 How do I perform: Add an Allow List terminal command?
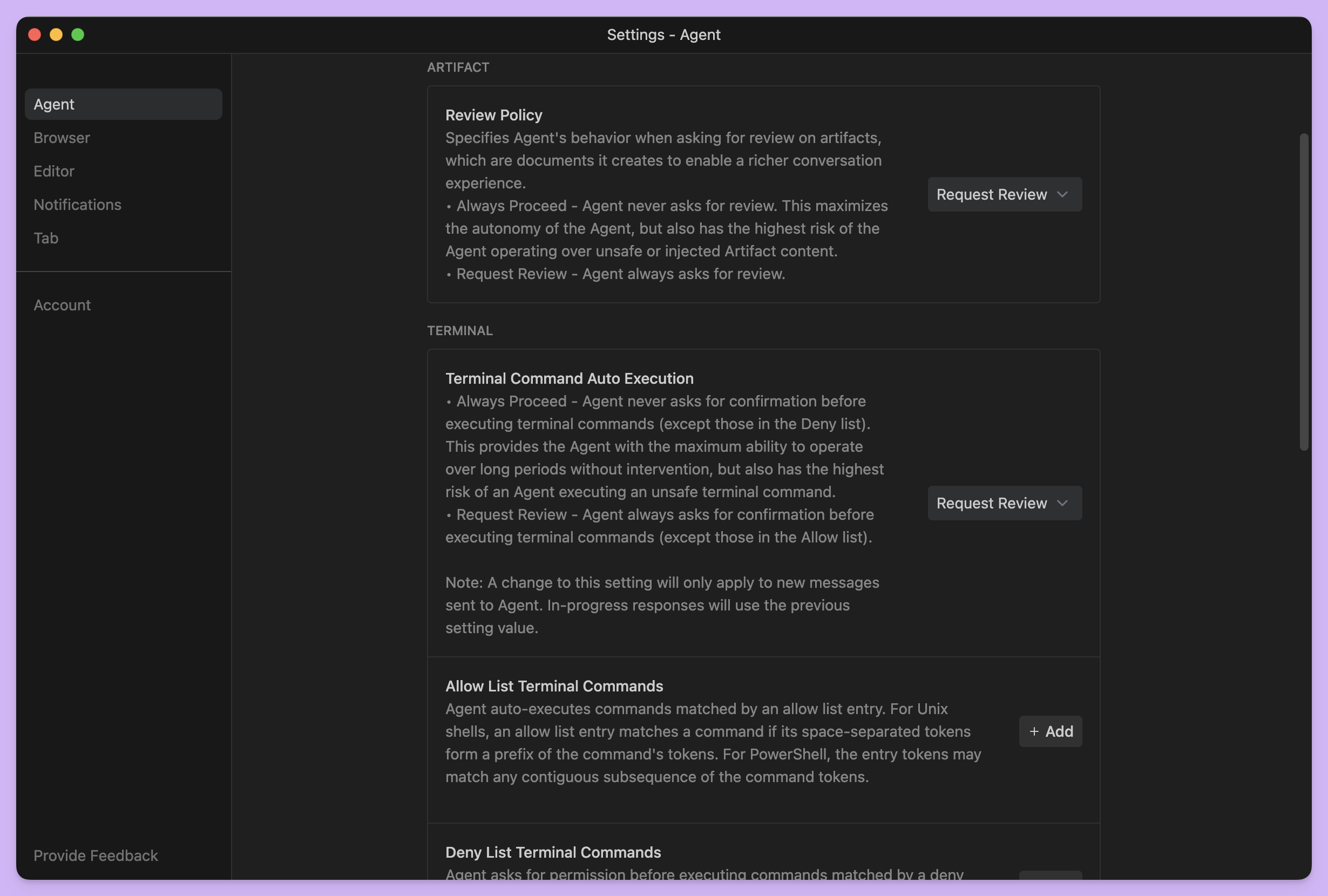(1051, 731)
